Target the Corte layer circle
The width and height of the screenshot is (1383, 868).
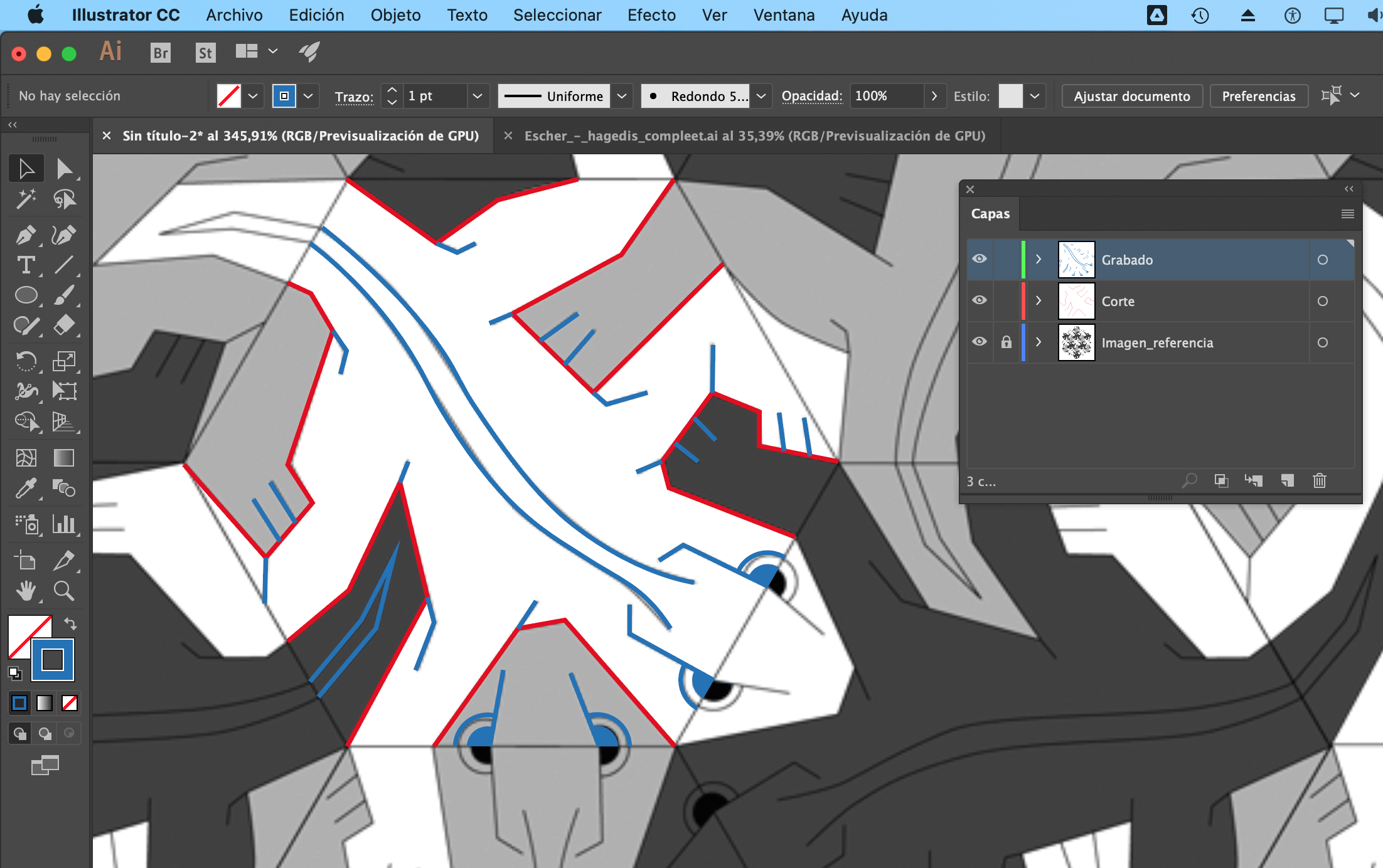(x=1323, y=301)
